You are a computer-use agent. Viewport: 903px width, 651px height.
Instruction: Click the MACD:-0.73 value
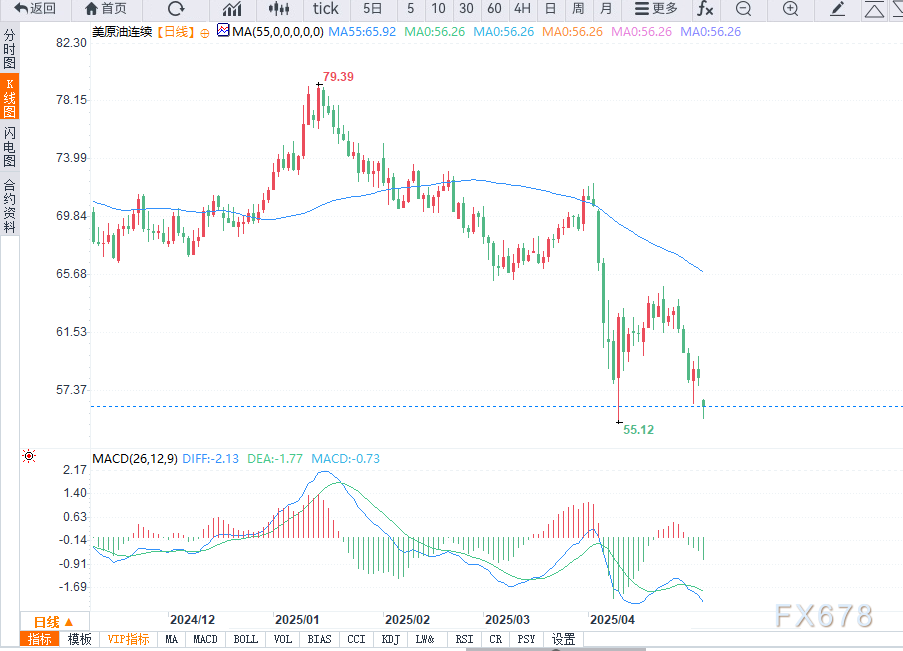click(346, 459)
